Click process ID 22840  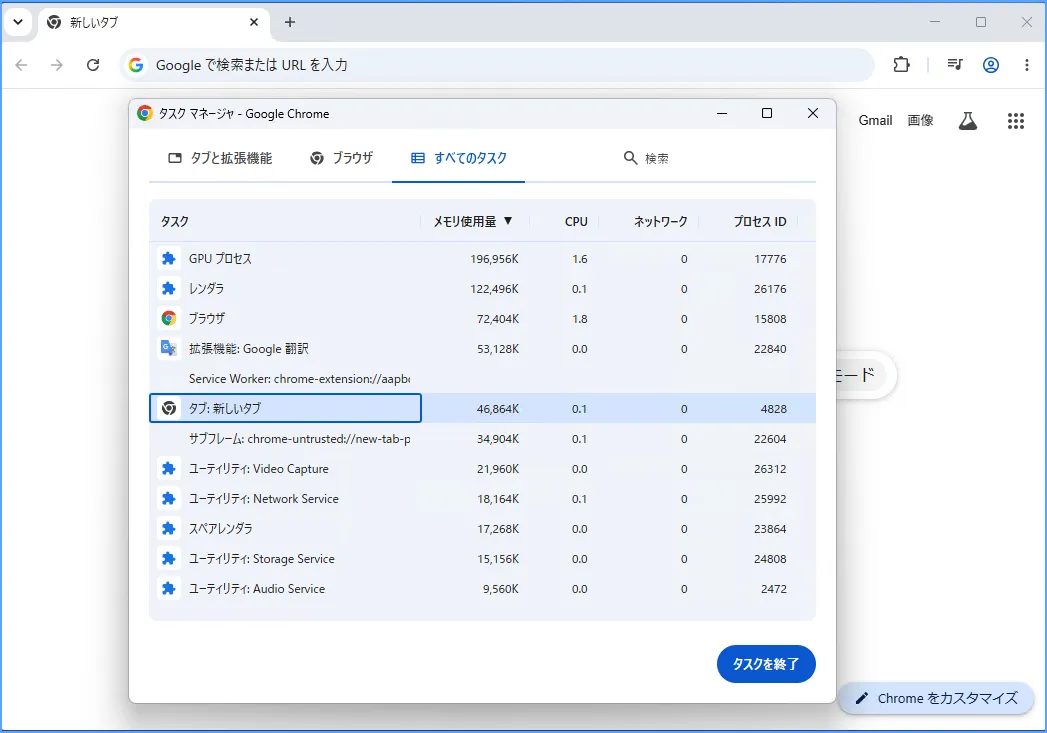[770, 349]
